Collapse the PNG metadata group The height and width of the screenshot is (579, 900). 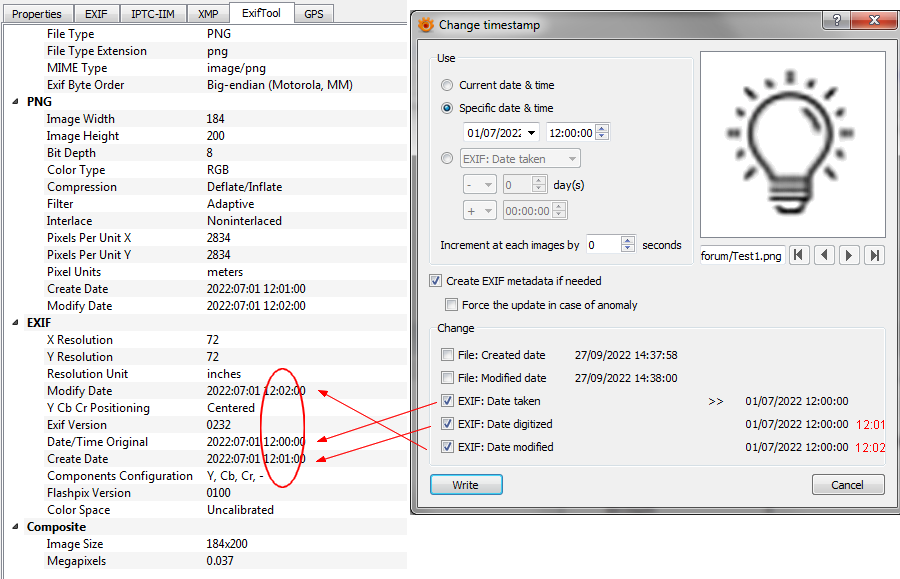(15, 102)
